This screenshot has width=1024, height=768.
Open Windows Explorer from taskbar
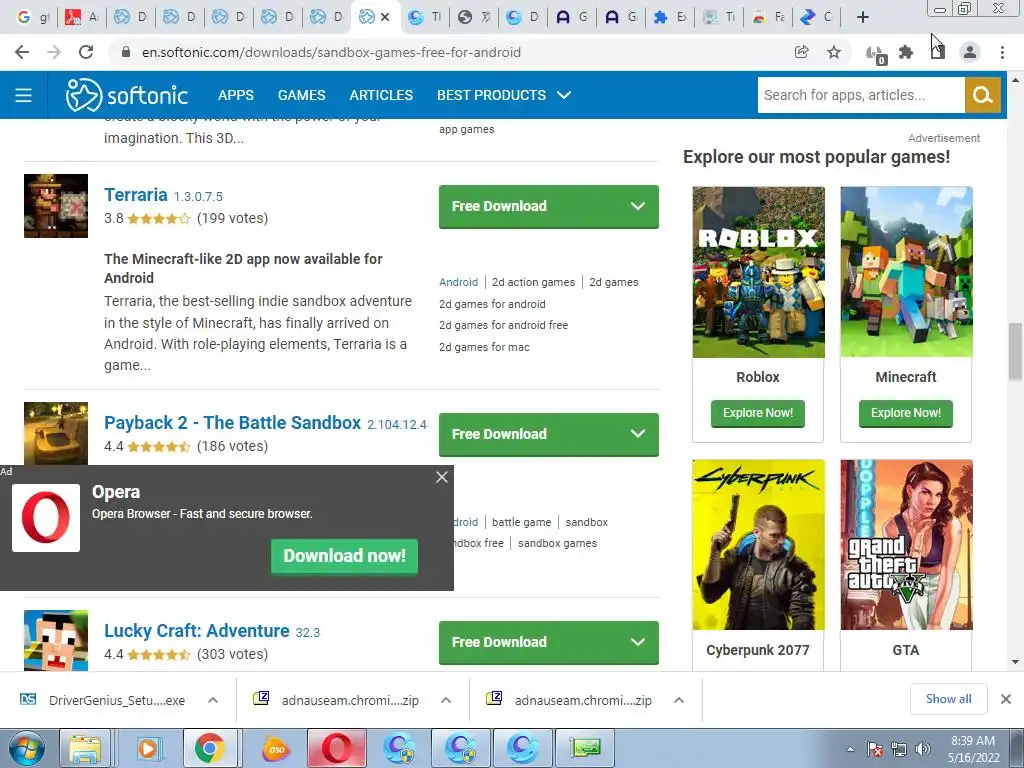coord(85,748)
